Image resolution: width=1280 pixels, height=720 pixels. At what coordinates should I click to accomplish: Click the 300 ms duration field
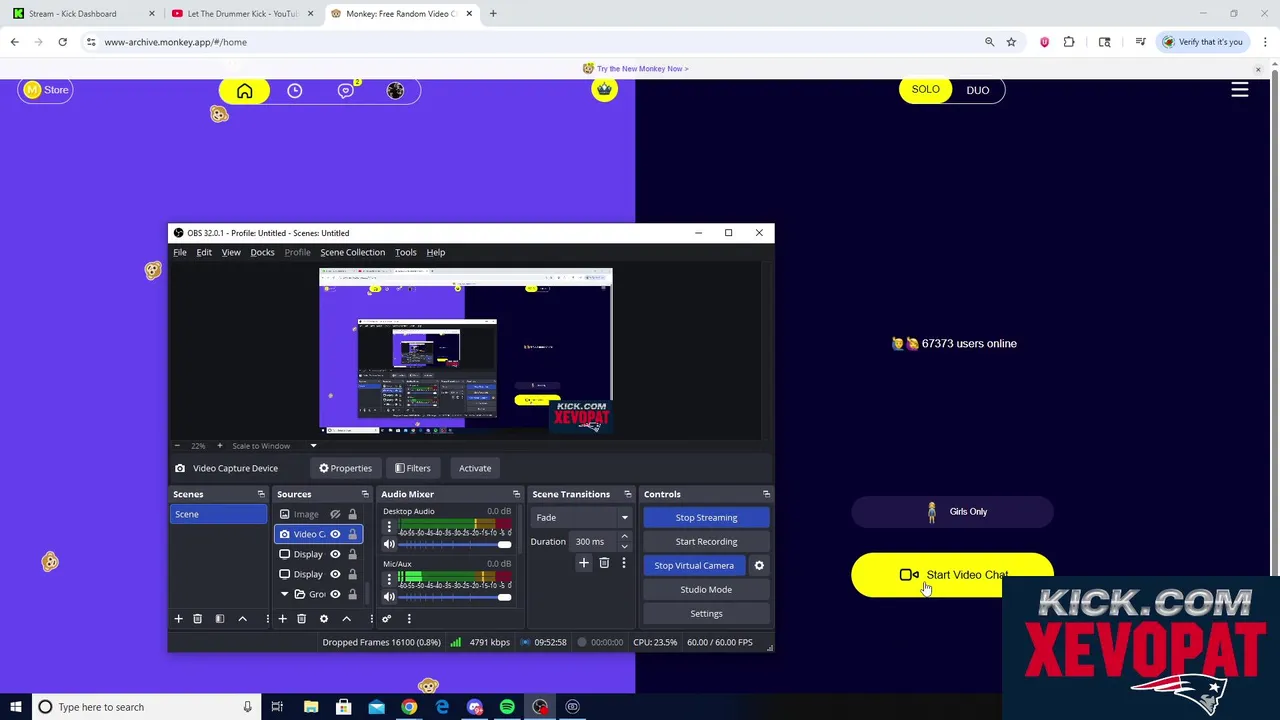[595, 542]
